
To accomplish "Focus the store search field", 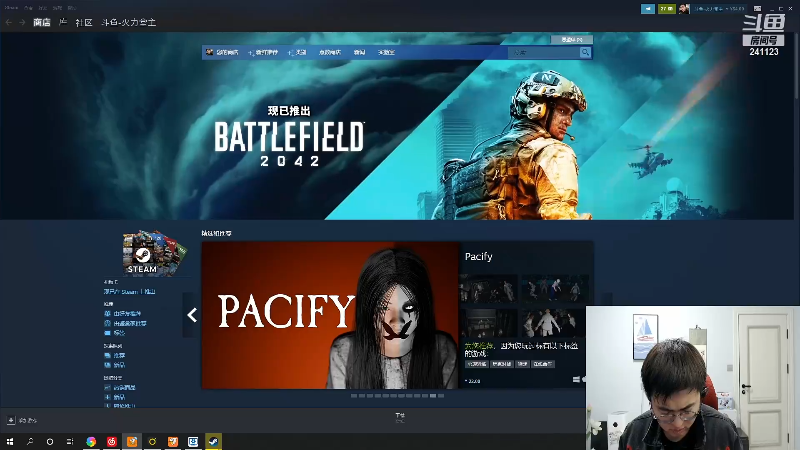I will pyautogui.click(x=543, y=52).
